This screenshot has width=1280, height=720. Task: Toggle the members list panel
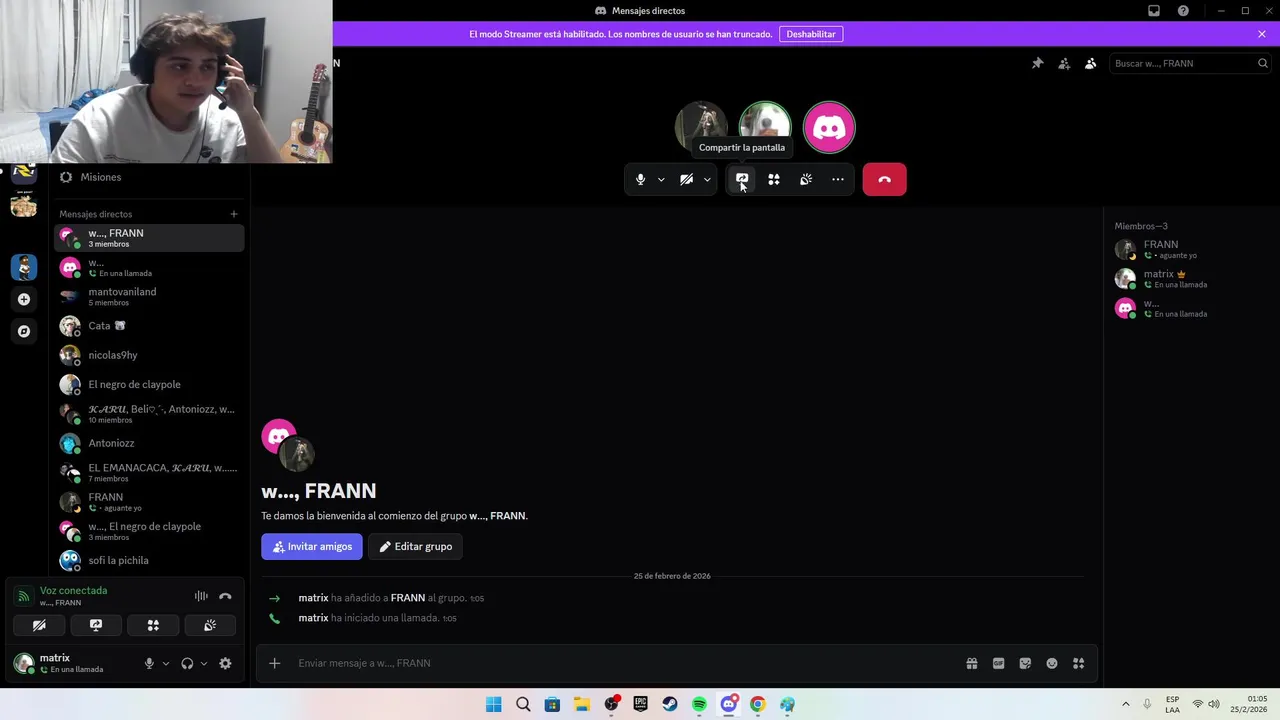1091,63
